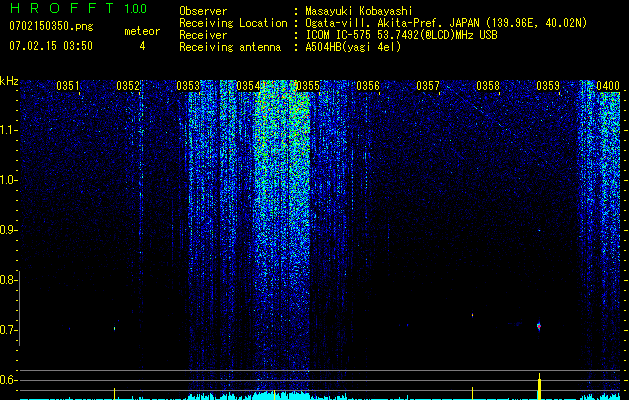629x400 pixels.
Task: Click the 0358 time marker
Action: (x=488, y=86)
